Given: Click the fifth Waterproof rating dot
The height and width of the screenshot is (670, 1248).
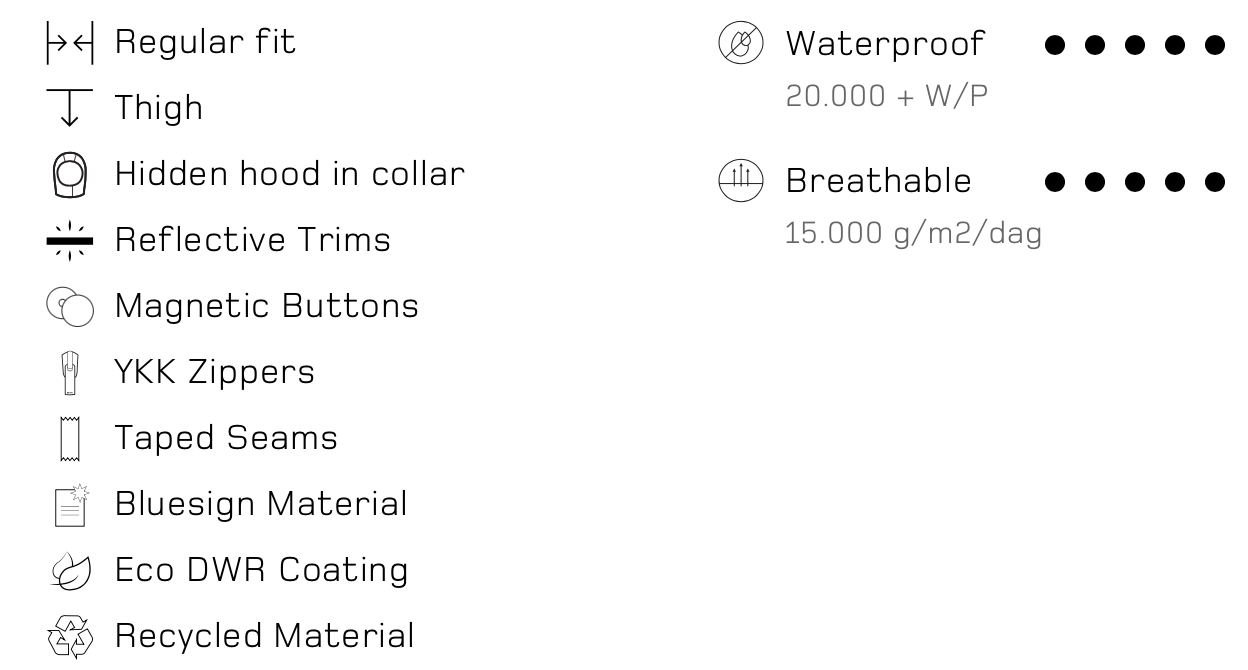Looking at the screenshot, I should coord(1214,45).
